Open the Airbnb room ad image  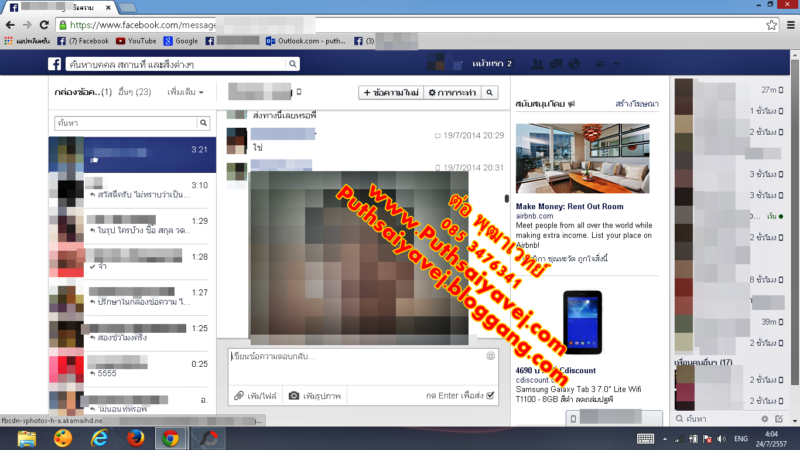click(x=583, y=158)
